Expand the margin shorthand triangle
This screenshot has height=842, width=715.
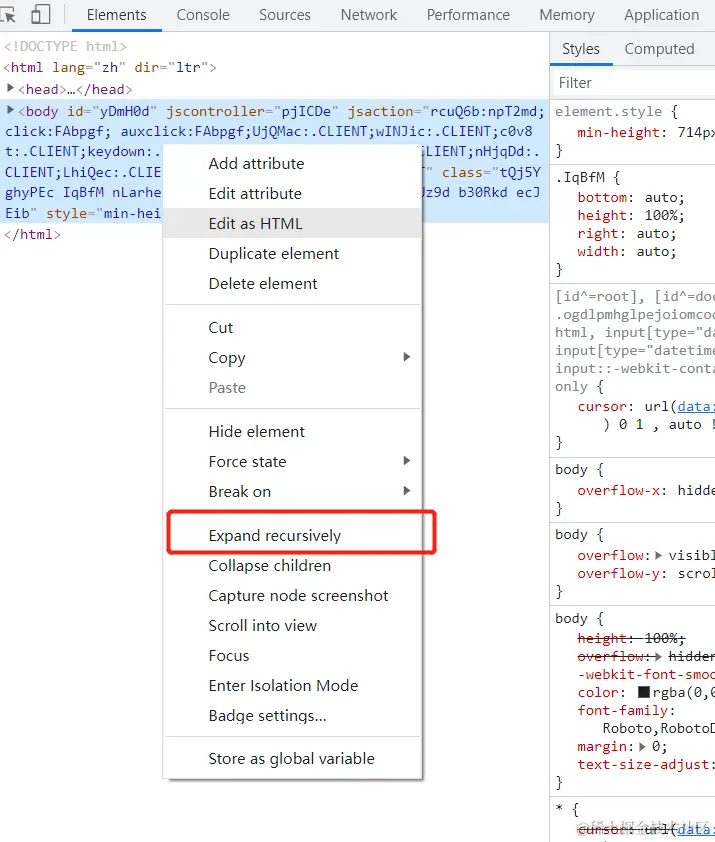point(642,746)
